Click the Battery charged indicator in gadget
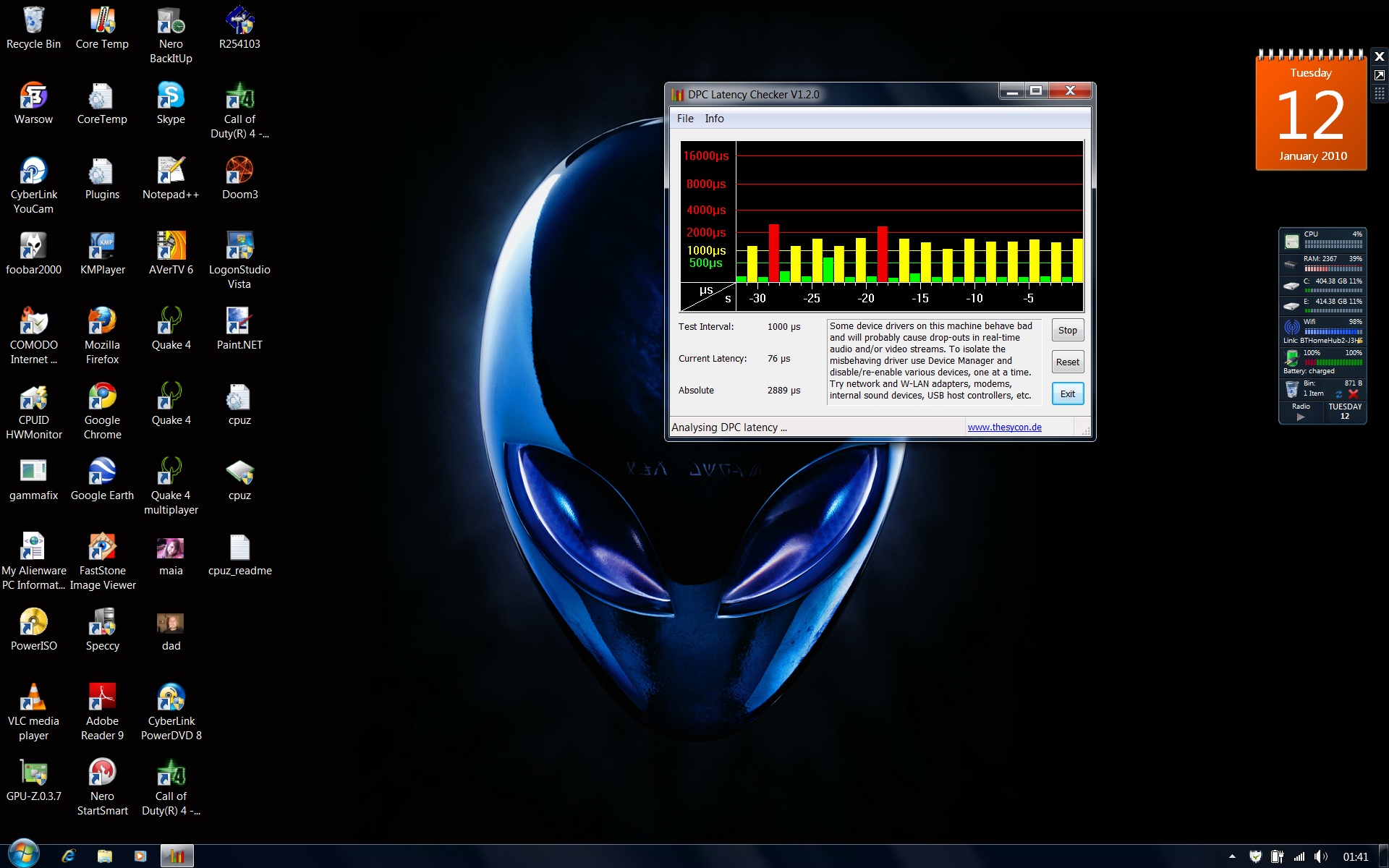The image size is (1389, 868). tap(1323, 361)
